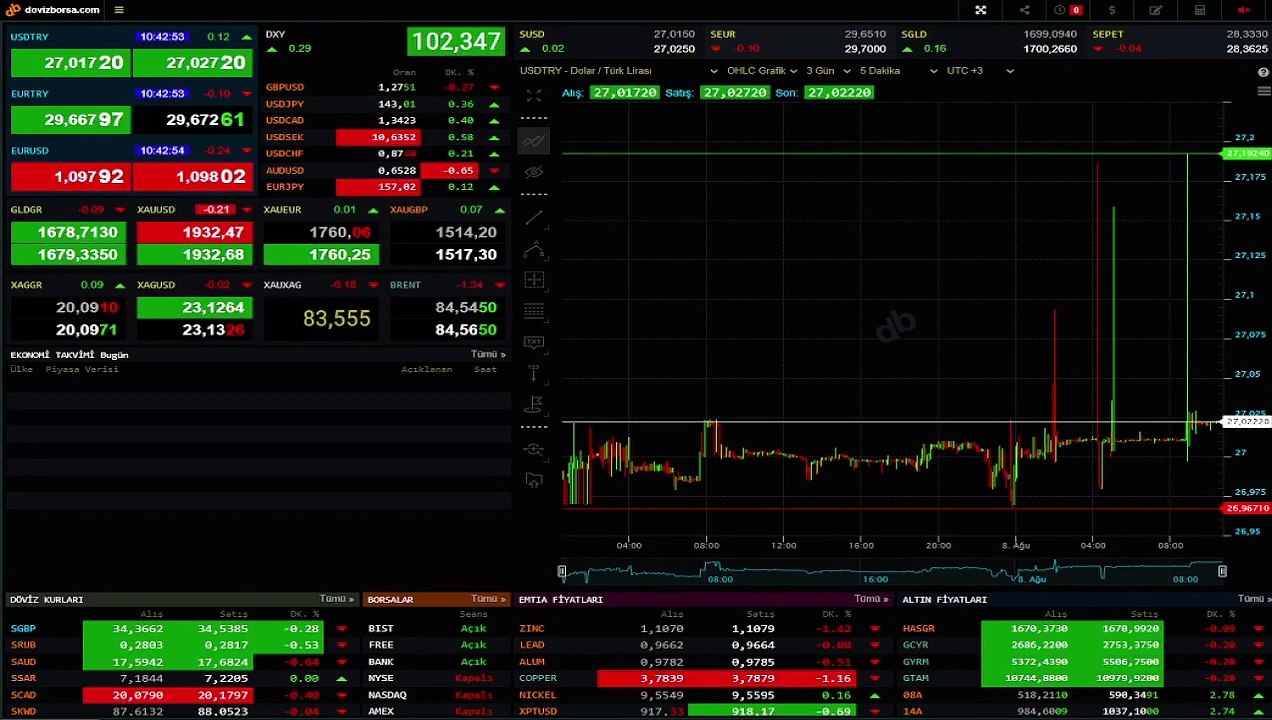Open the USDTRY symbol dropdown chevron
Viewport: 1272px width, 720px height.
click(x=714, y=71)
